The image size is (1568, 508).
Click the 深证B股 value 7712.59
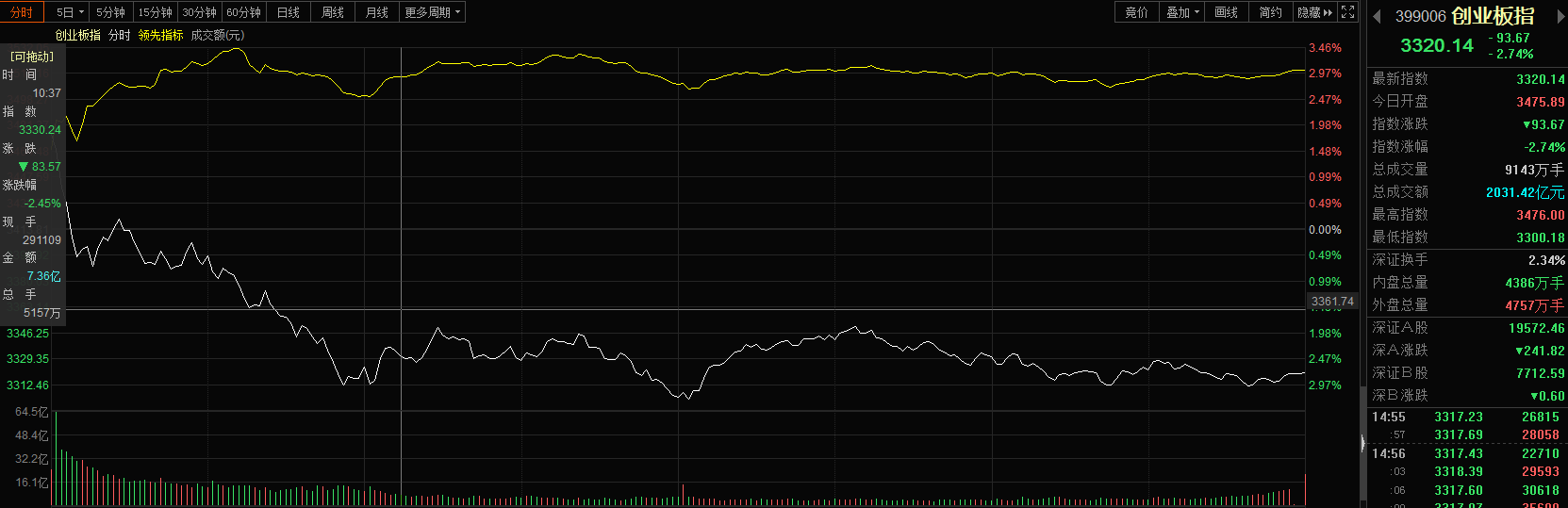(1540, 373)
